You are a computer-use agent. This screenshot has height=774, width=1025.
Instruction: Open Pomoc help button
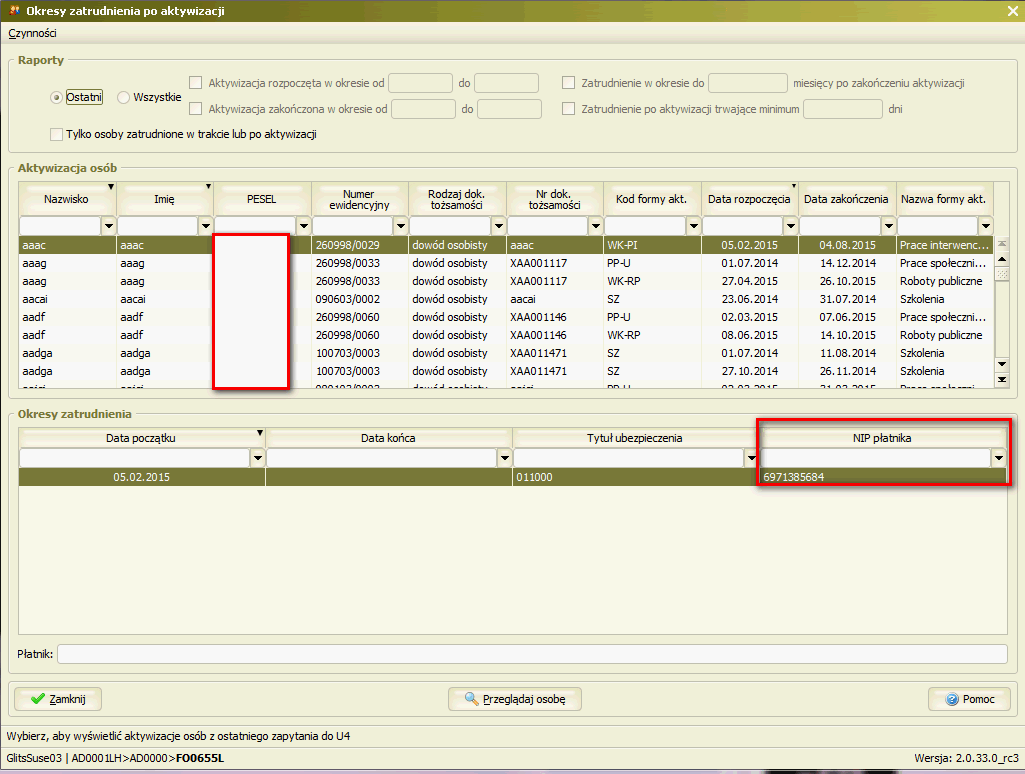[x=969, y=699]
